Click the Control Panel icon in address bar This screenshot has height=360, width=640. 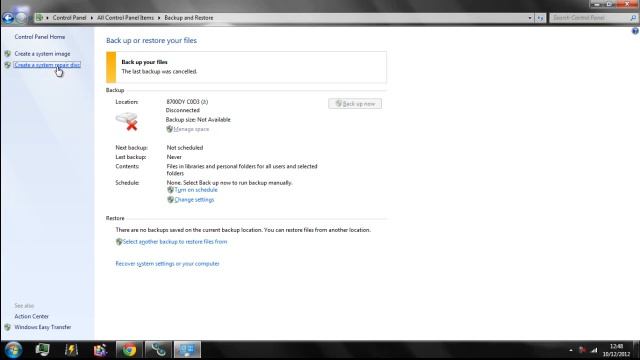[x=40, y=18]
